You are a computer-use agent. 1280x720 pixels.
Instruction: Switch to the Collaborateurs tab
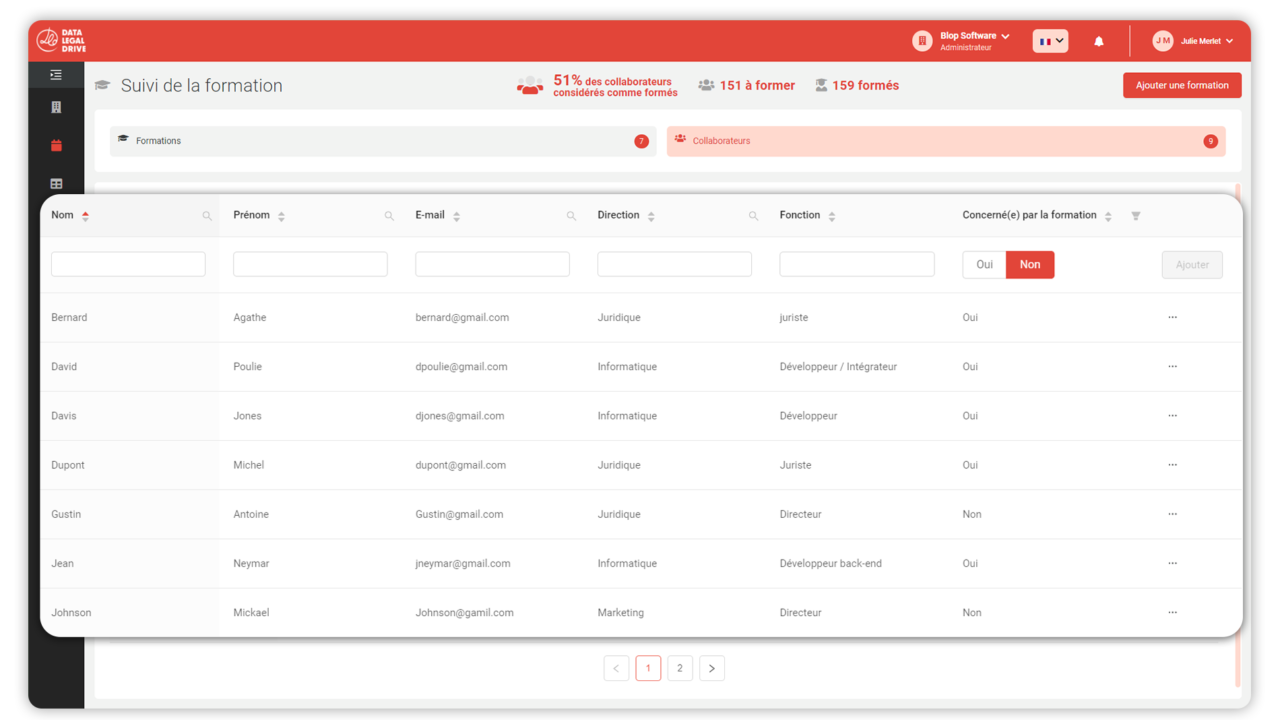click(x=946, y=141)
